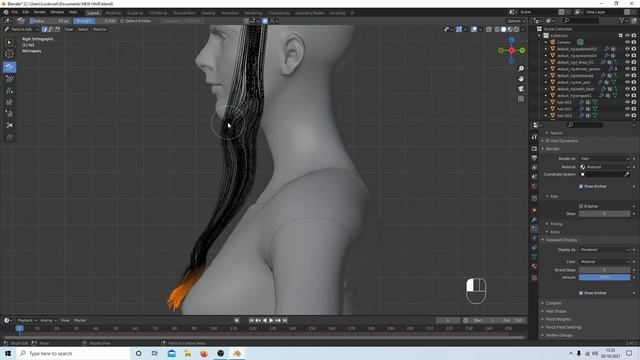The image size is (640, 360).
Task: Hide hair.003 object with eye icon
Action: (x=627, y=116)
